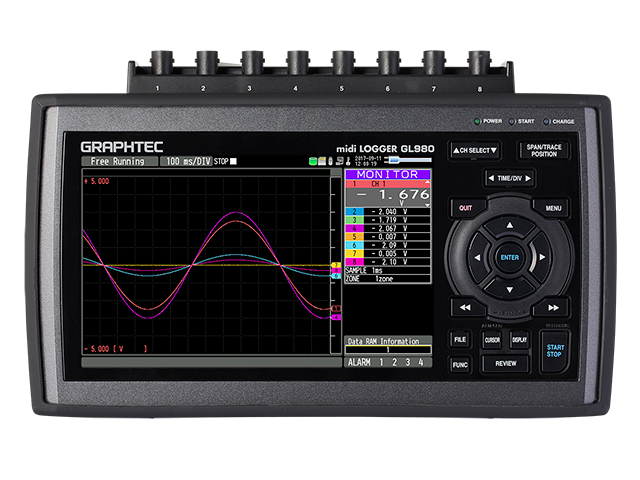Click the left arrow of TIME/DIV
640x480 pixels.
491,178
